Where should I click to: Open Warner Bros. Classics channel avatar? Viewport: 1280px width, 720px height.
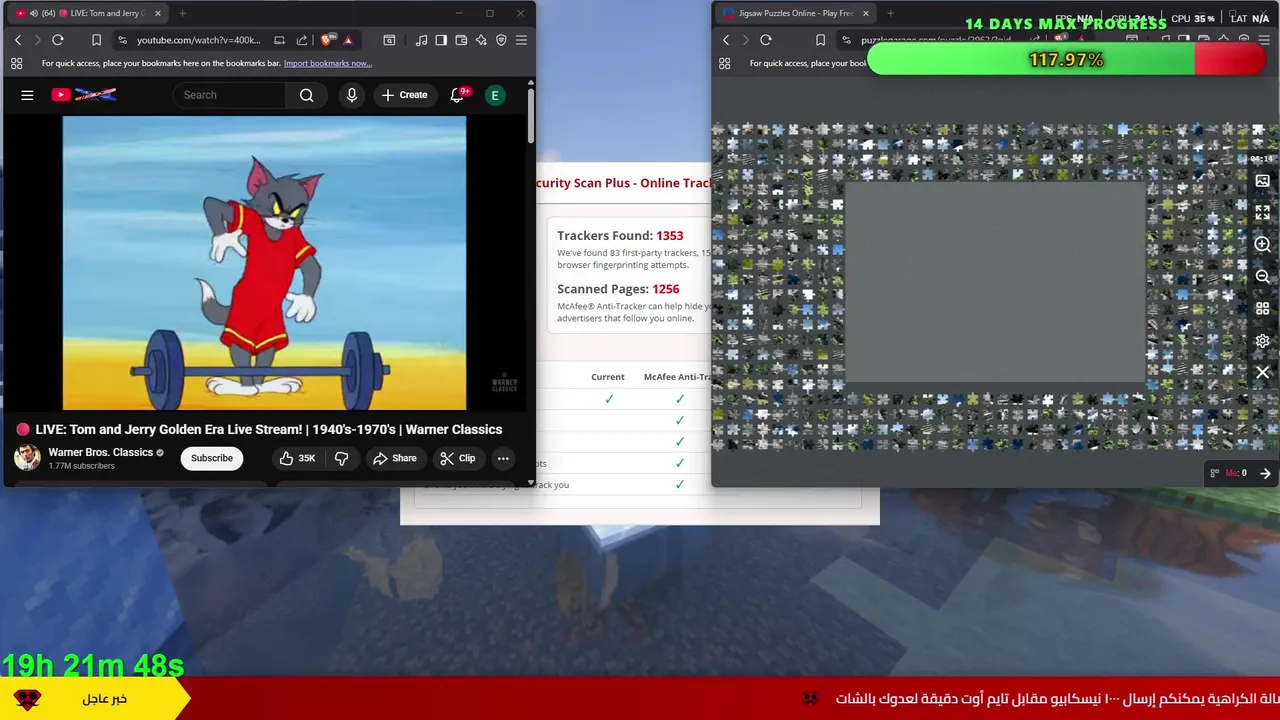tap(27, 458)
